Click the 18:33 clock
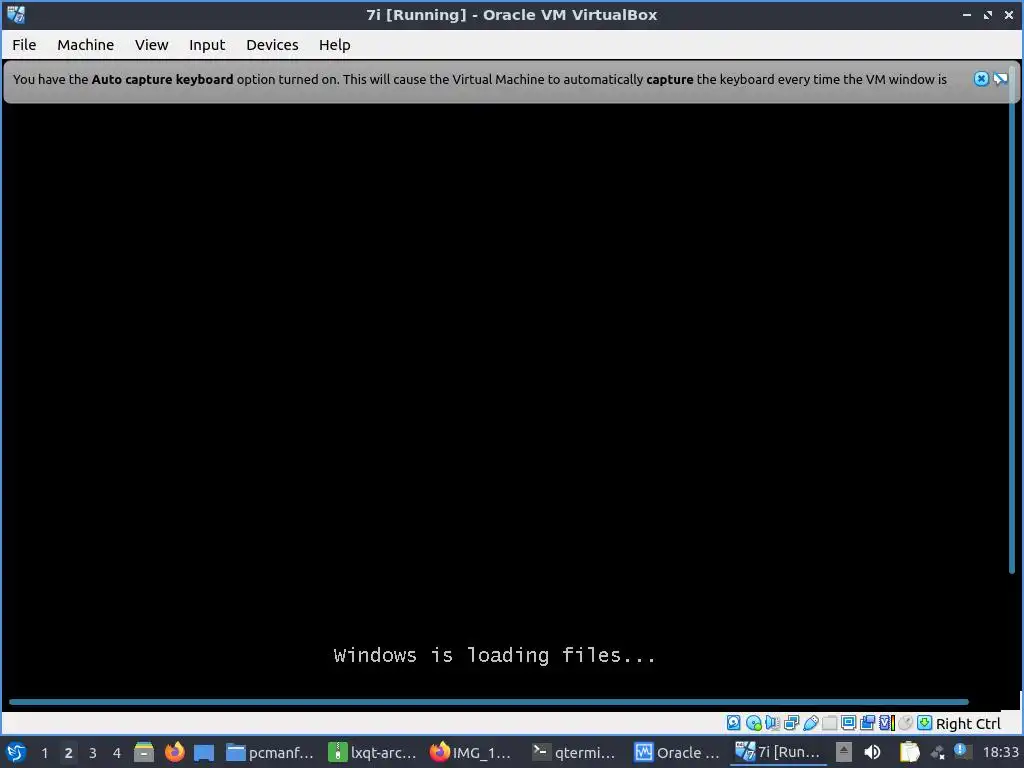Viewport: 1024px width, 768px height. tap(1000, 753)
